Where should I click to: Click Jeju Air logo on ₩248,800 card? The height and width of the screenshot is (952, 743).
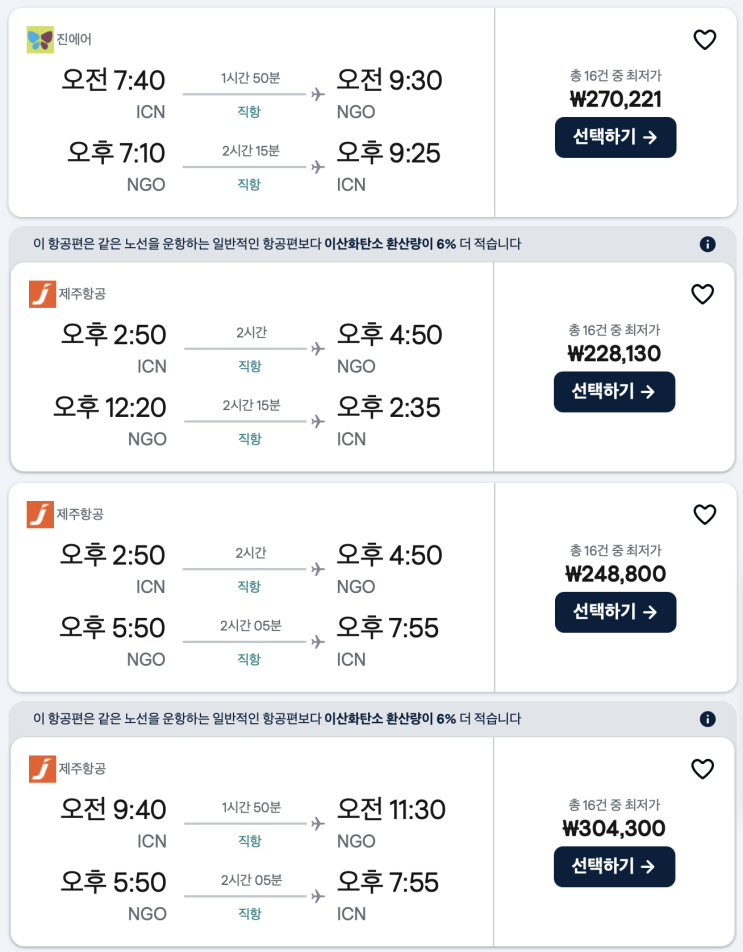coord(40,515)
